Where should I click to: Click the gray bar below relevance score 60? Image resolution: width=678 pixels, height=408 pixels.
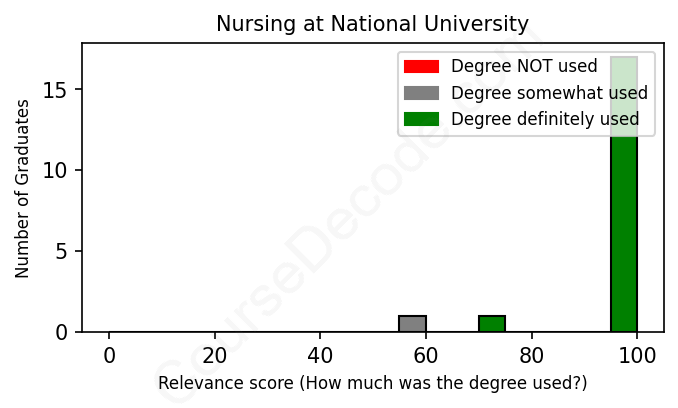click(412, 324)
